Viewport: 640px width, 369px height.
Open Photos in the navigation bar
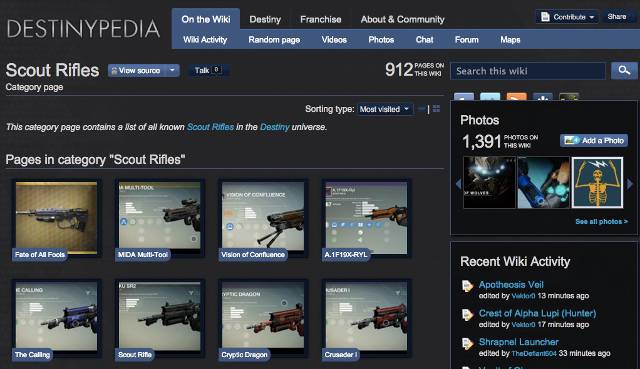tap(381, 40)
